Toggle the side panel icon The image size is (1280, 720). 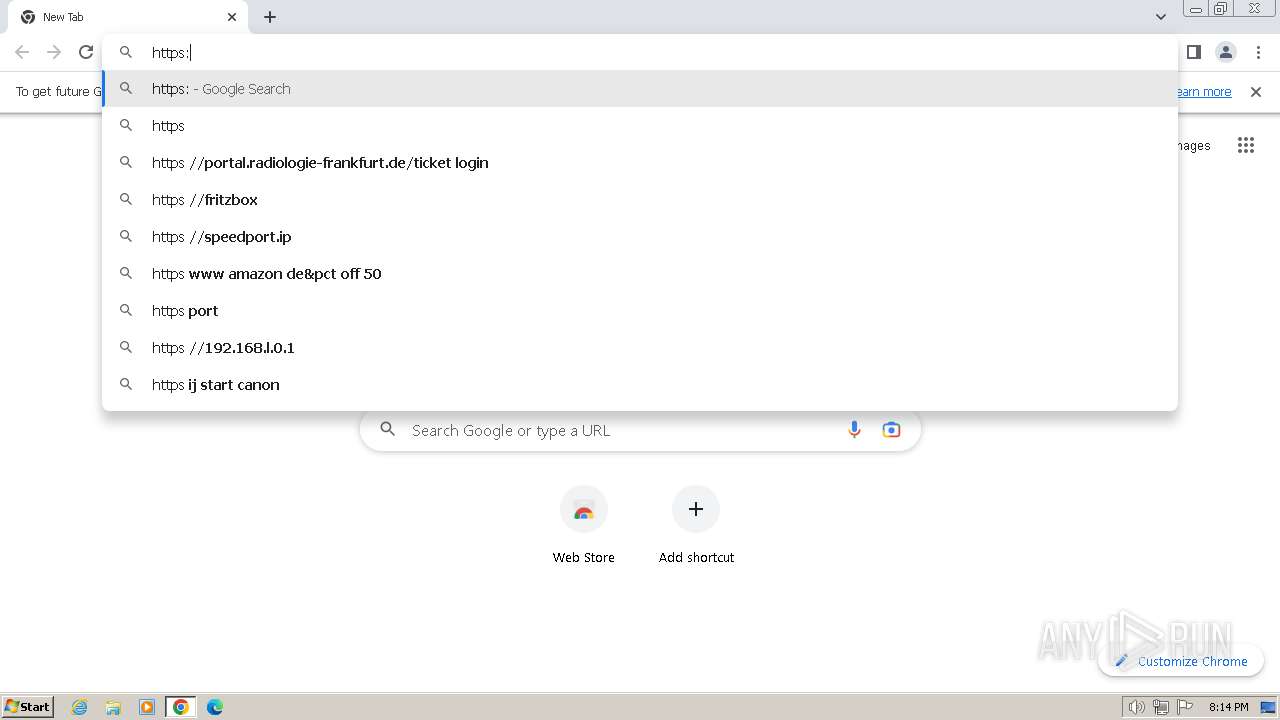pos(1194,52)
